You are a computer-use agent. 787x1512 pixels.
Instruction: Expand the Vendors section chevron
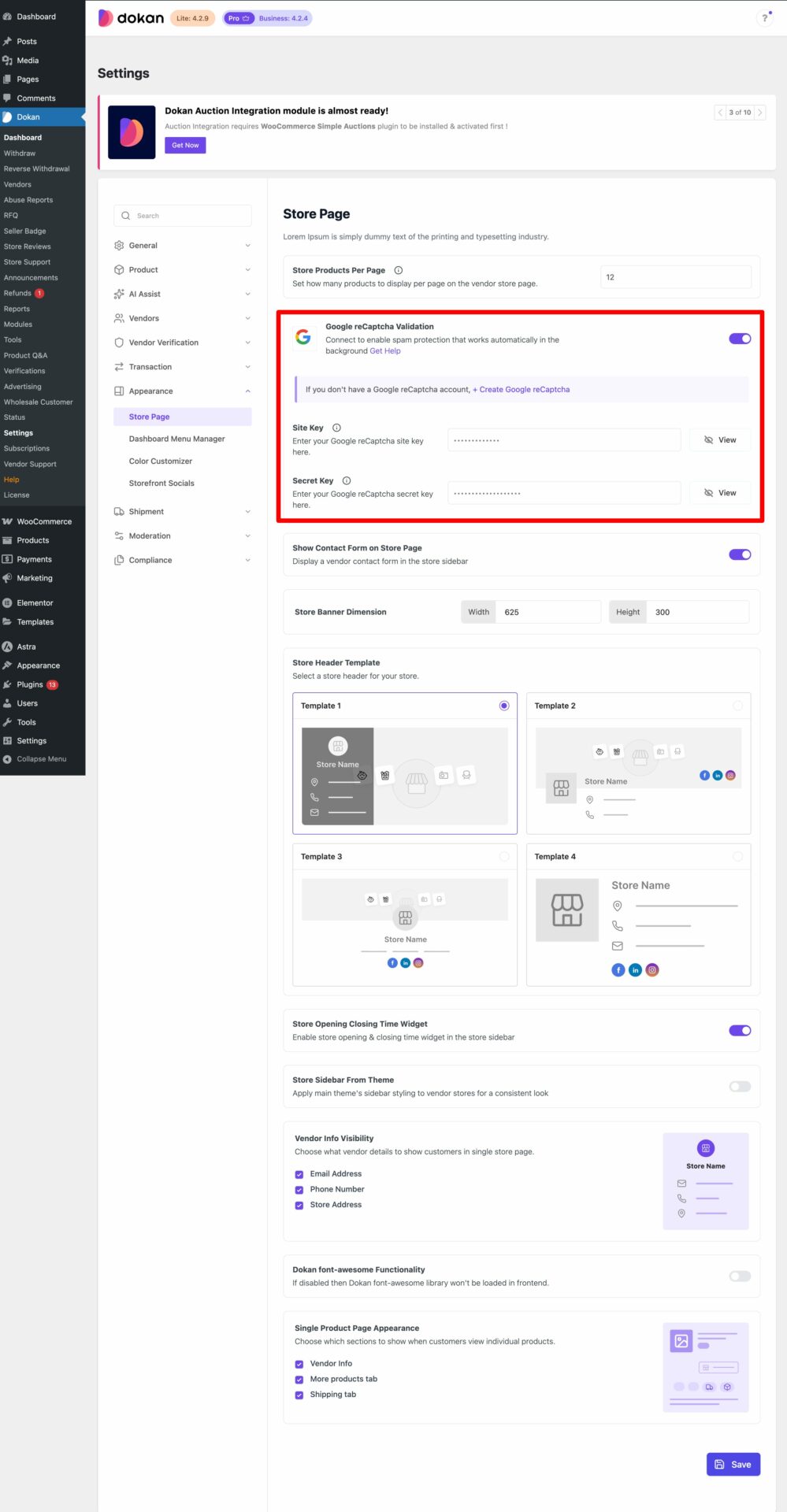[x=247, y=318]
